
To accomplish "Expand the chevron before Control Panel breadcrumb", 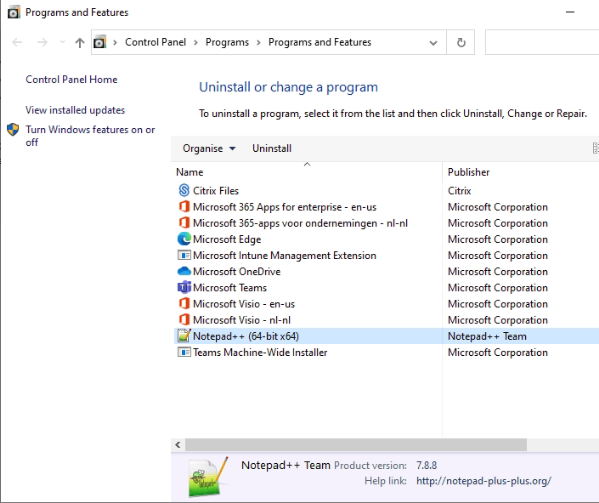I will [115, 42].
